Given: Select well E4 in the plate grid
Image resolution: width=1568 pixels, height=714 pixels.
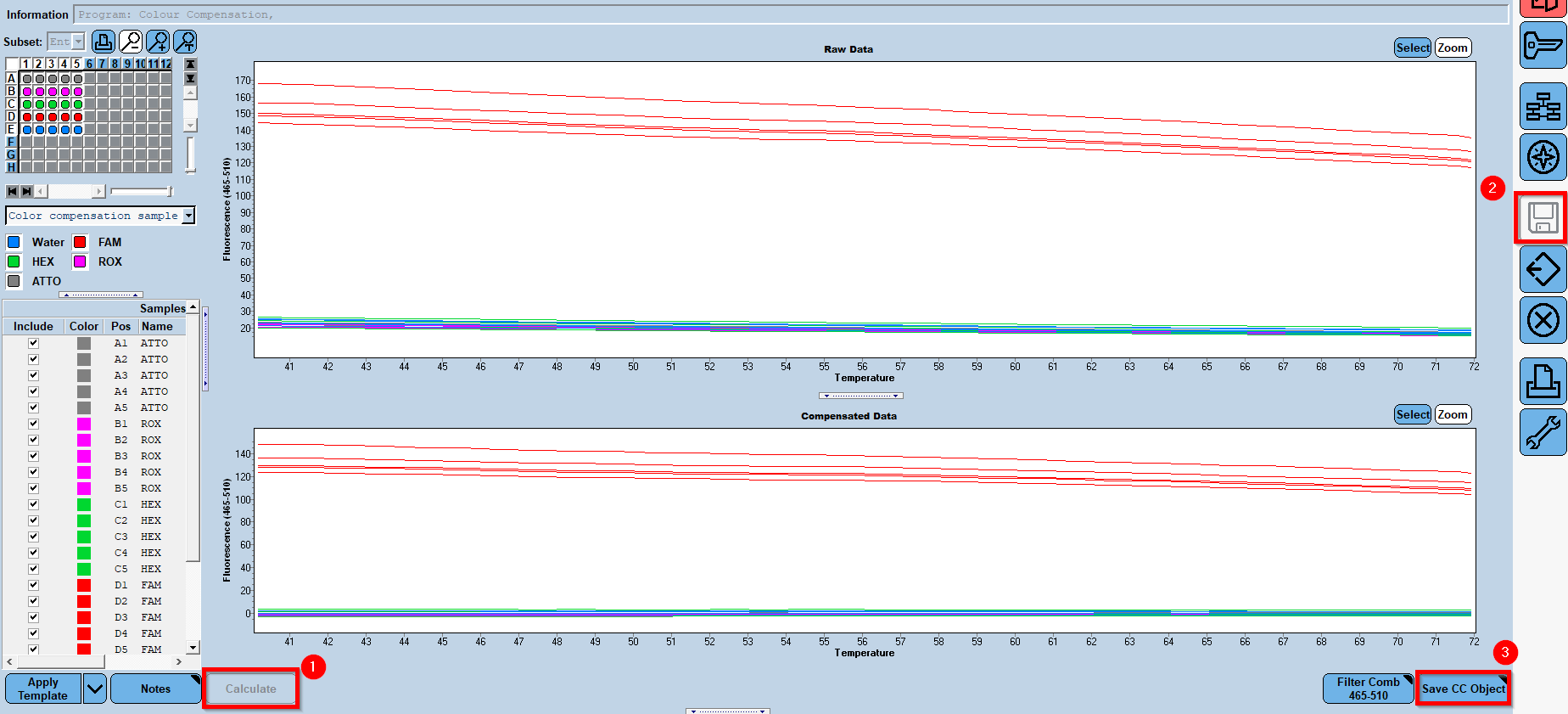Looking at the screenshot, I should click(65, 130).
